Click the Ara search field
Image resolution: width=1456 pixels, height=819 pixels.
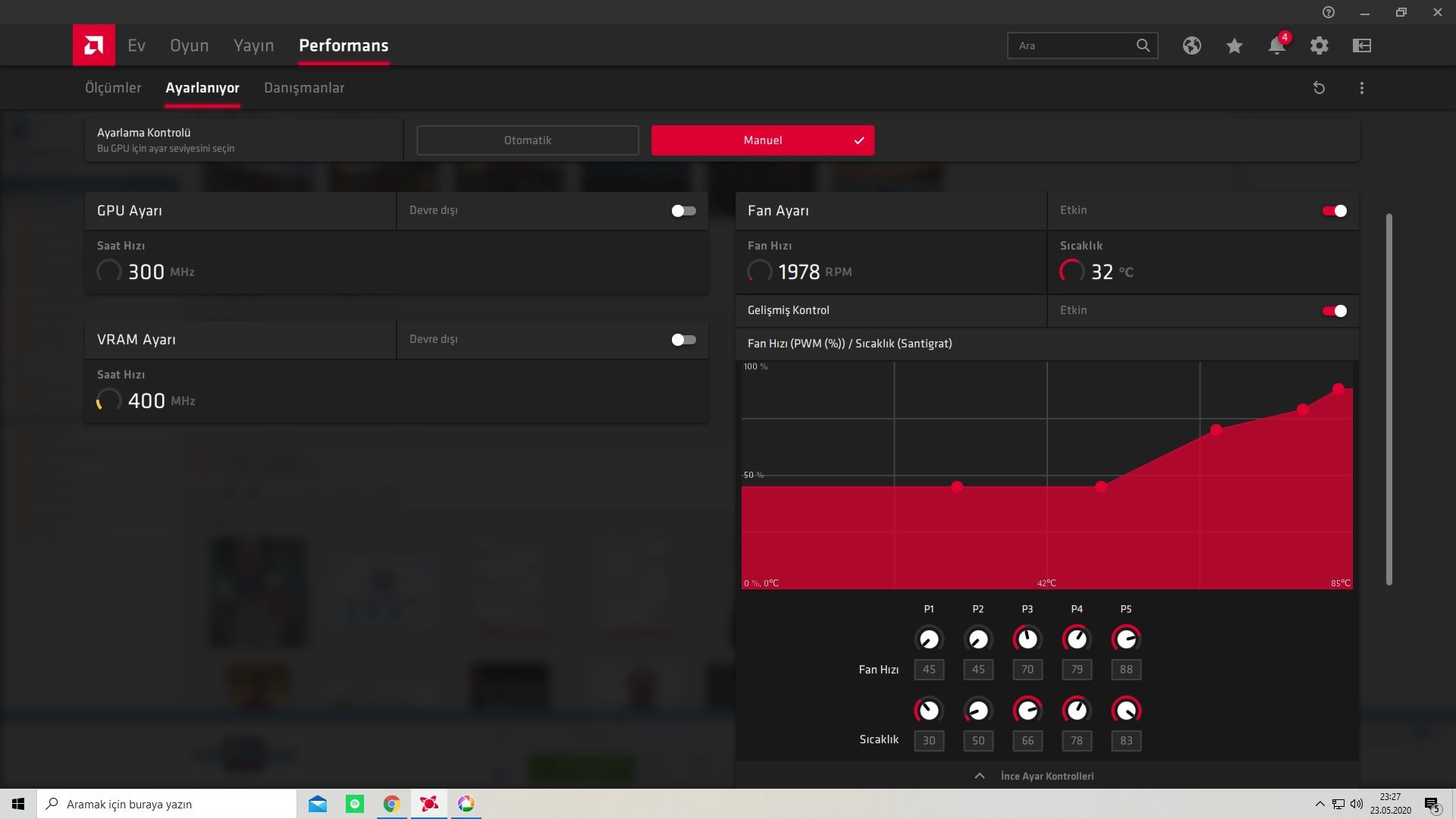click(1073, 45)
